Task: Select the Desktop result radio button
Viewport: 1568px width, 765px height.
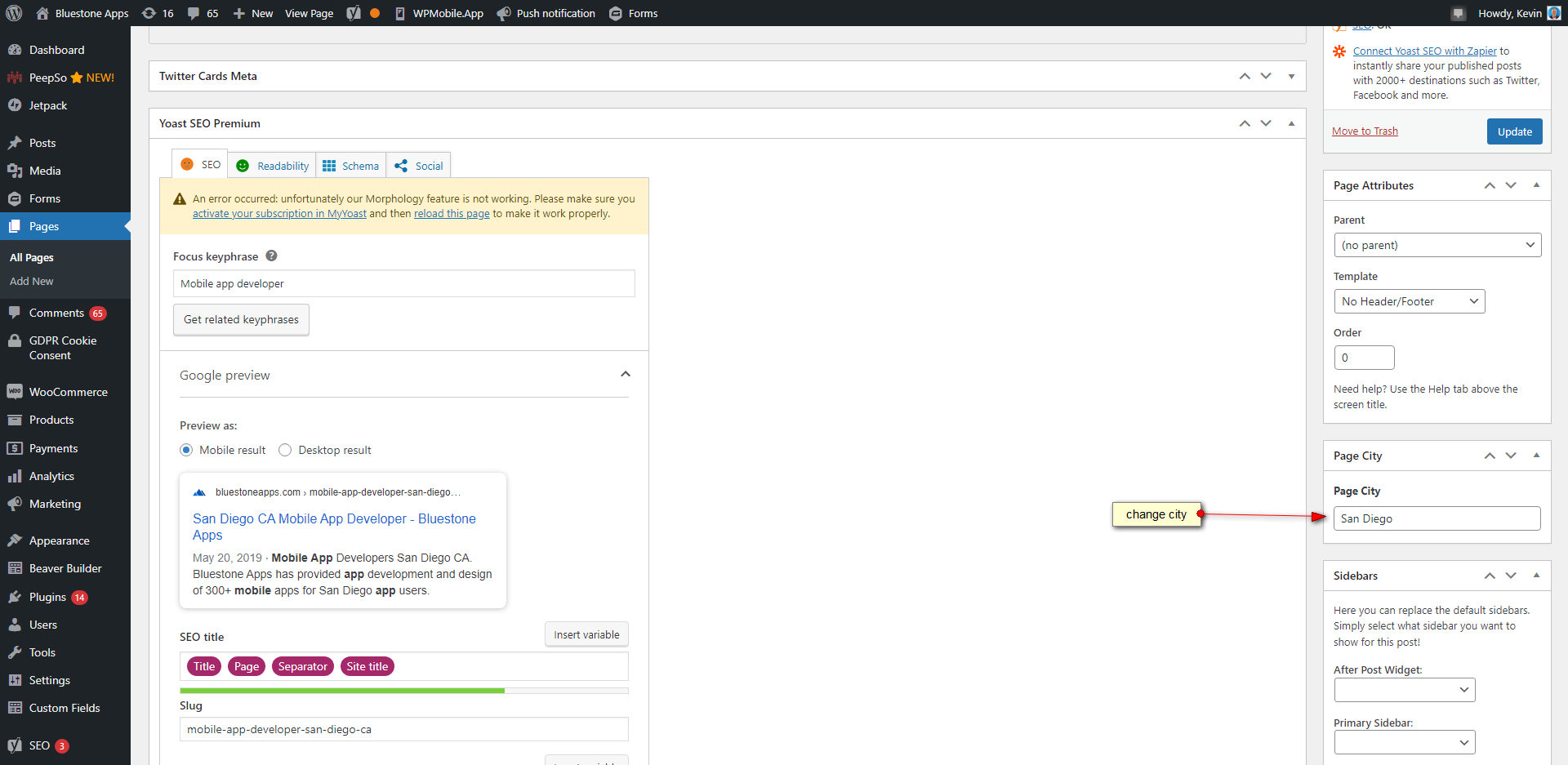Action: 285,450
